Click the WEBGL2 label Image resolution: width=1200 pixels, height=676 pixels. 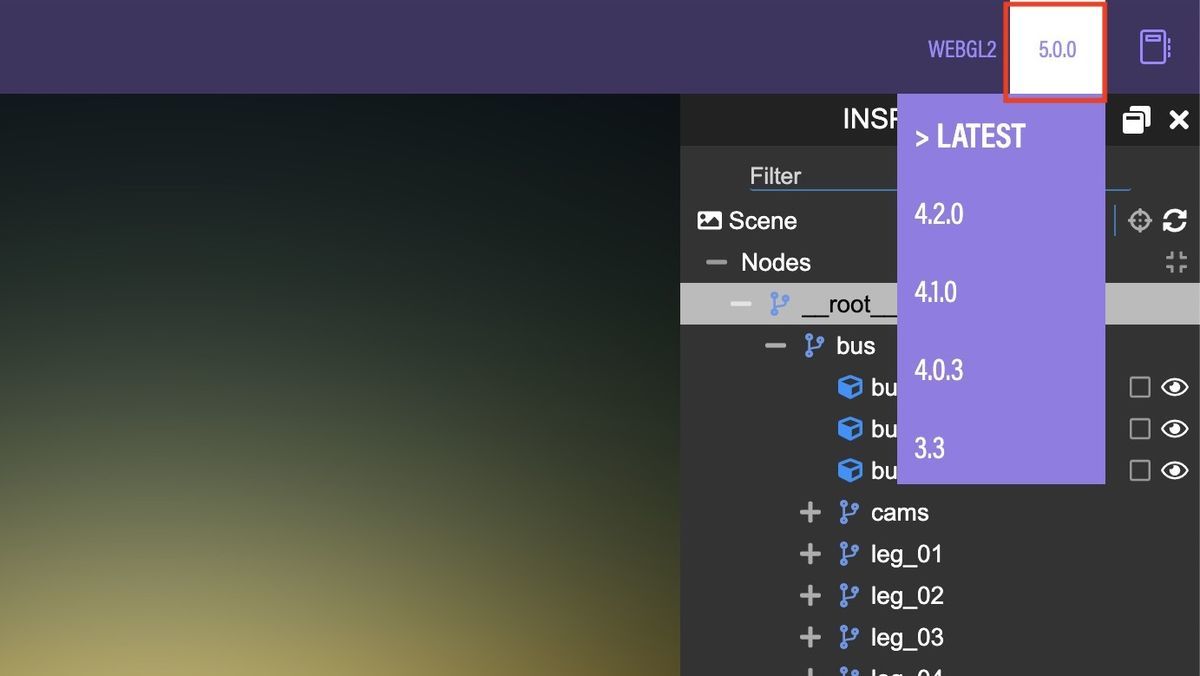coord(962,47)
